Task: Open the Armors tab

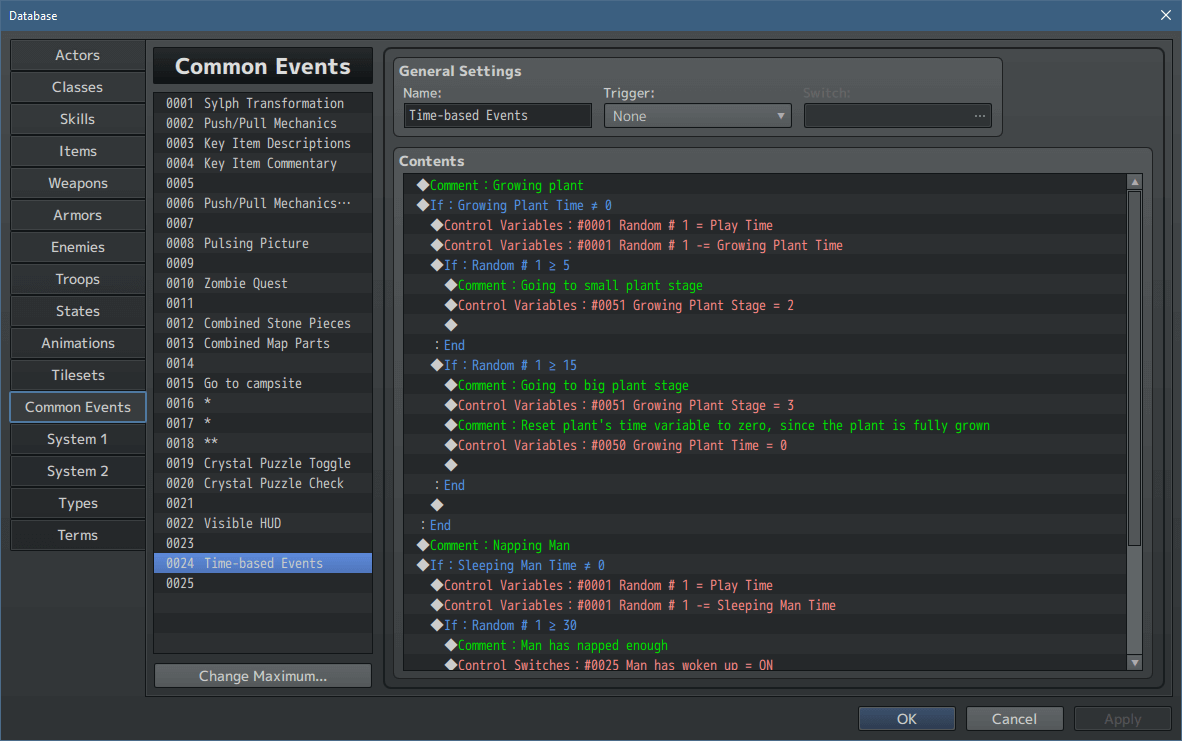Action: coord(78,215)
